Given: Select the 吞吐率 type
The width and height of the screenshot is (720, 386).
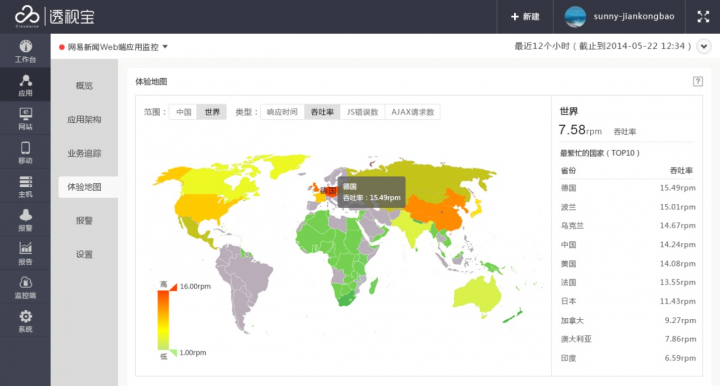Looking at the screenshot, I should [x=322, y=112].
